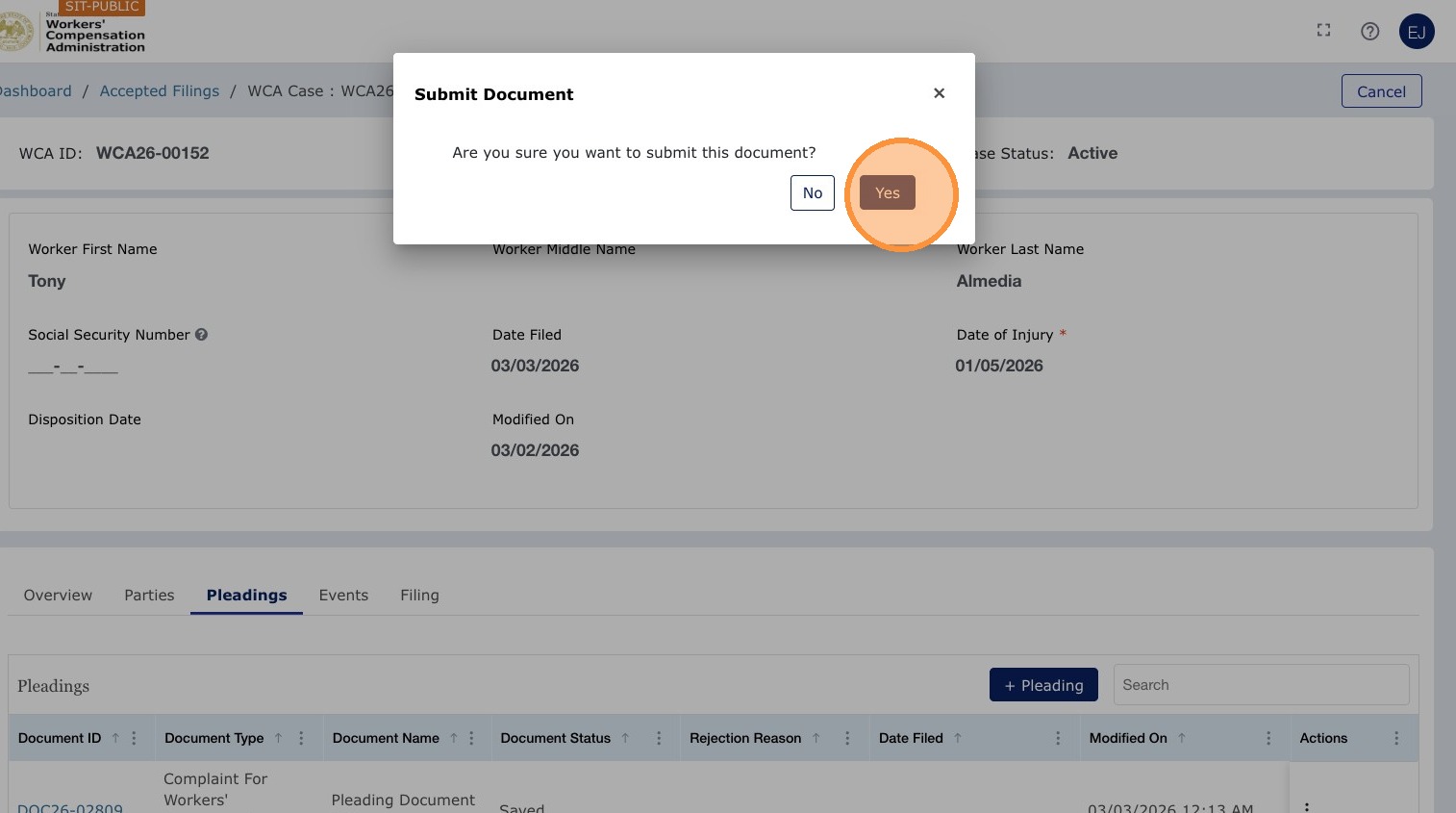The width and height of the screenshot is (1456, 813).
Task: Click Date Filed value 03/03/2026
Action: tap(535, 366)
